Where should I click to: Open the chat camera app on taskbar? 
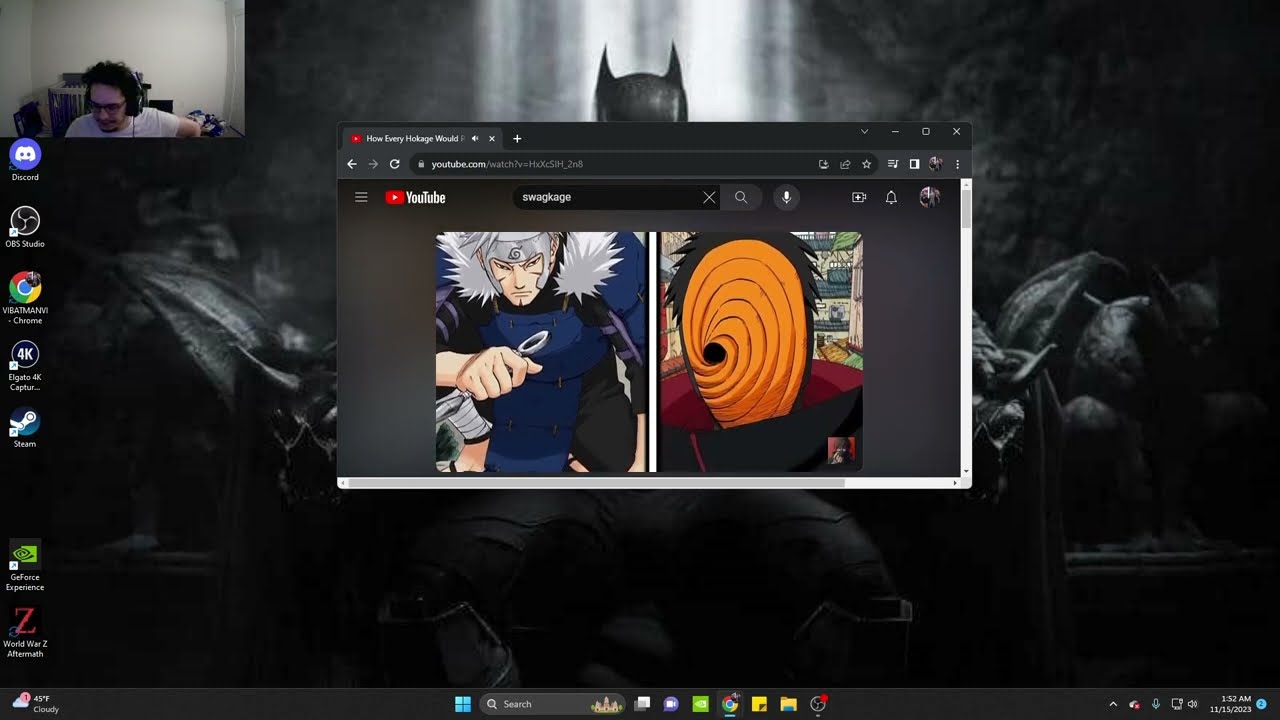(x=671, y=704)
